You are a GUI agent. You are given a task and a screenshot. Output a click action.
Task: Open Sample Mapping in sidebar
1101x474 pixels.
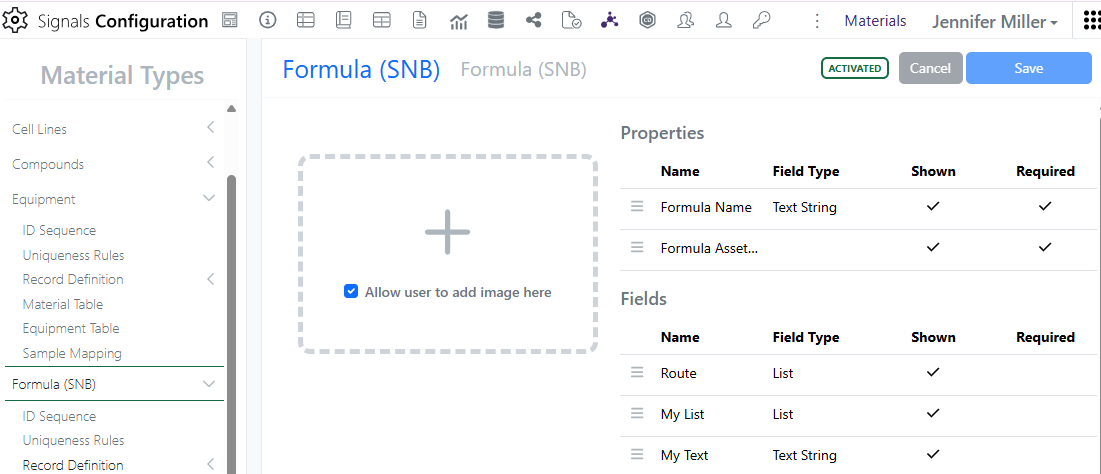tap(72, 353)
